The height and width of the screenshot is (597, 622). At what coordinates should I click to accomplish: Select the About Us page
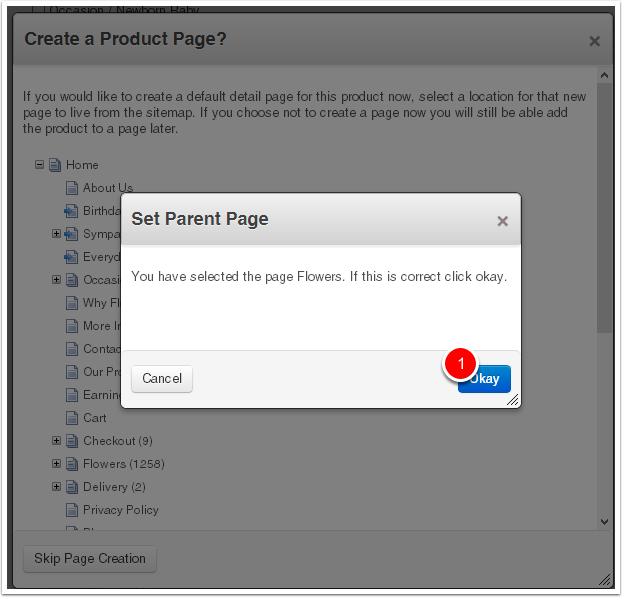(x=108, y=188)
